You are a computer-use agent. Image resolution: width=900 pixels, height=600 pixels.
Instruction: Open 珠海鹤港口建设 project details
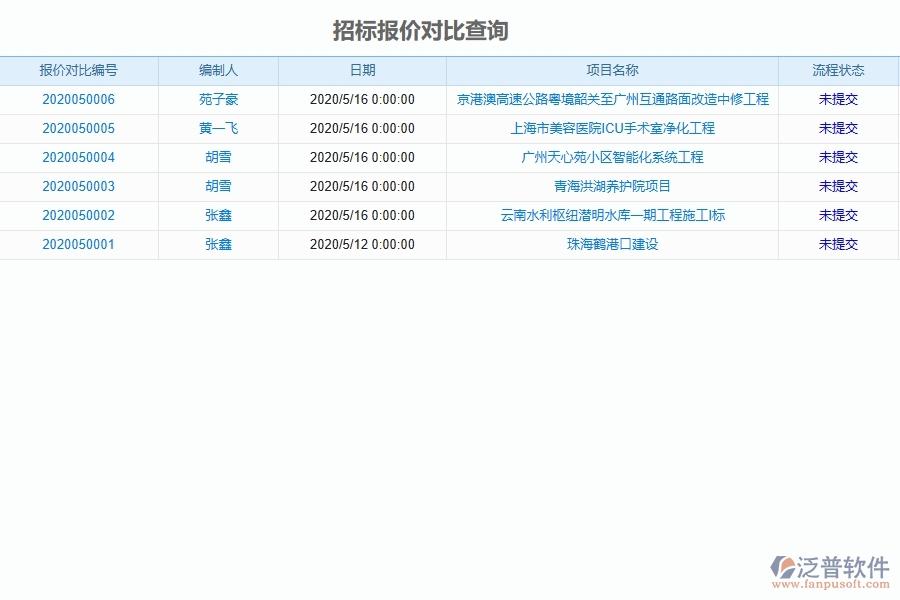click(612, 244)
